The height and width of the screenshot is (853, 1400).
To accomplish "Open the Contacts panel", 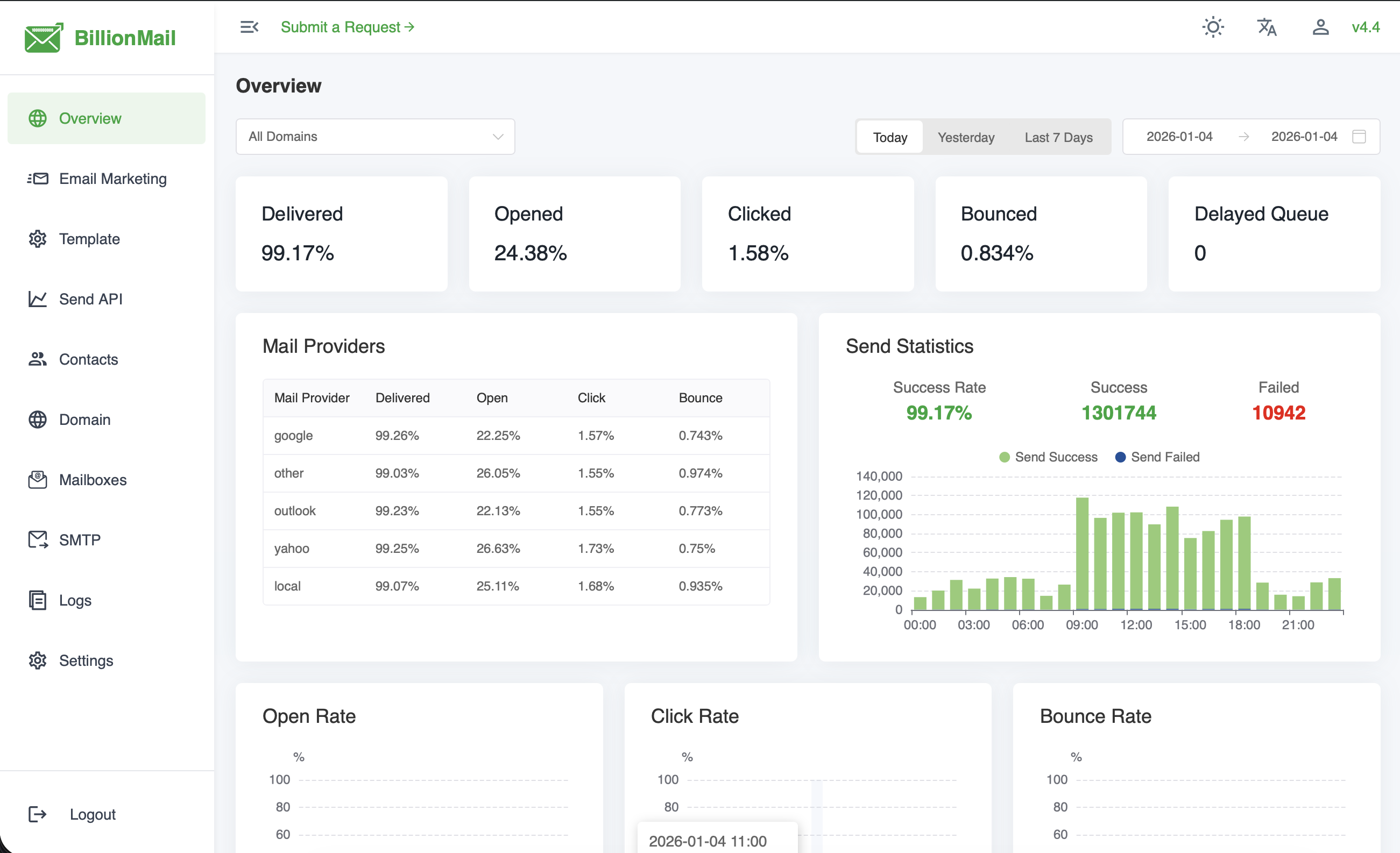I will pyautogui.click(x=88, y=359).
